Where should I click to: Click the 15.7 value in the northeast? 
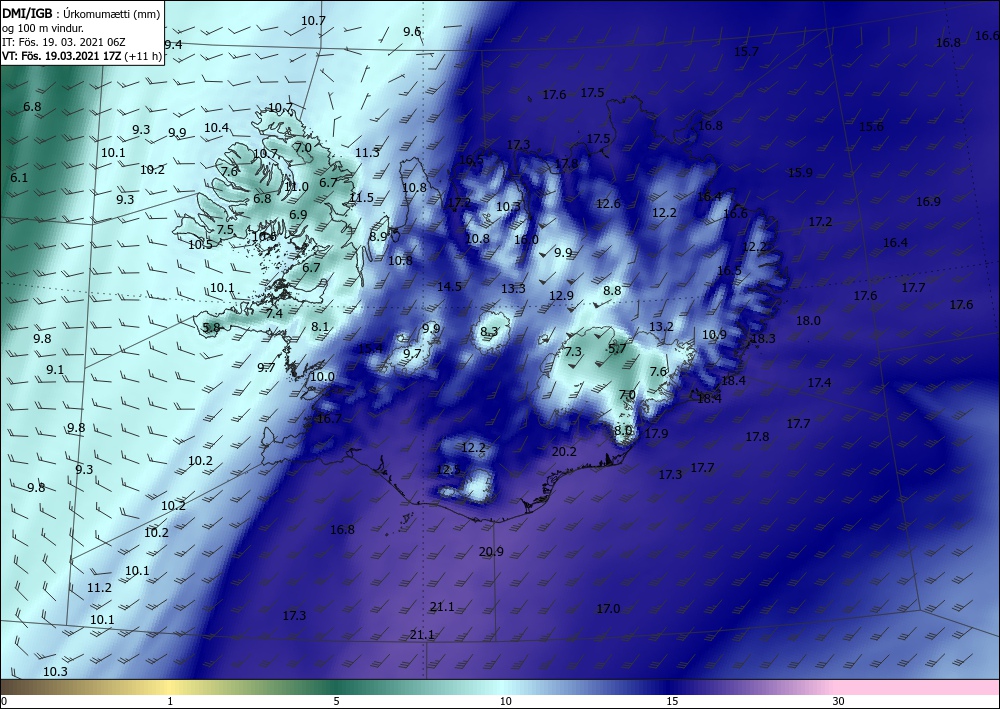(x=747, y=51)
